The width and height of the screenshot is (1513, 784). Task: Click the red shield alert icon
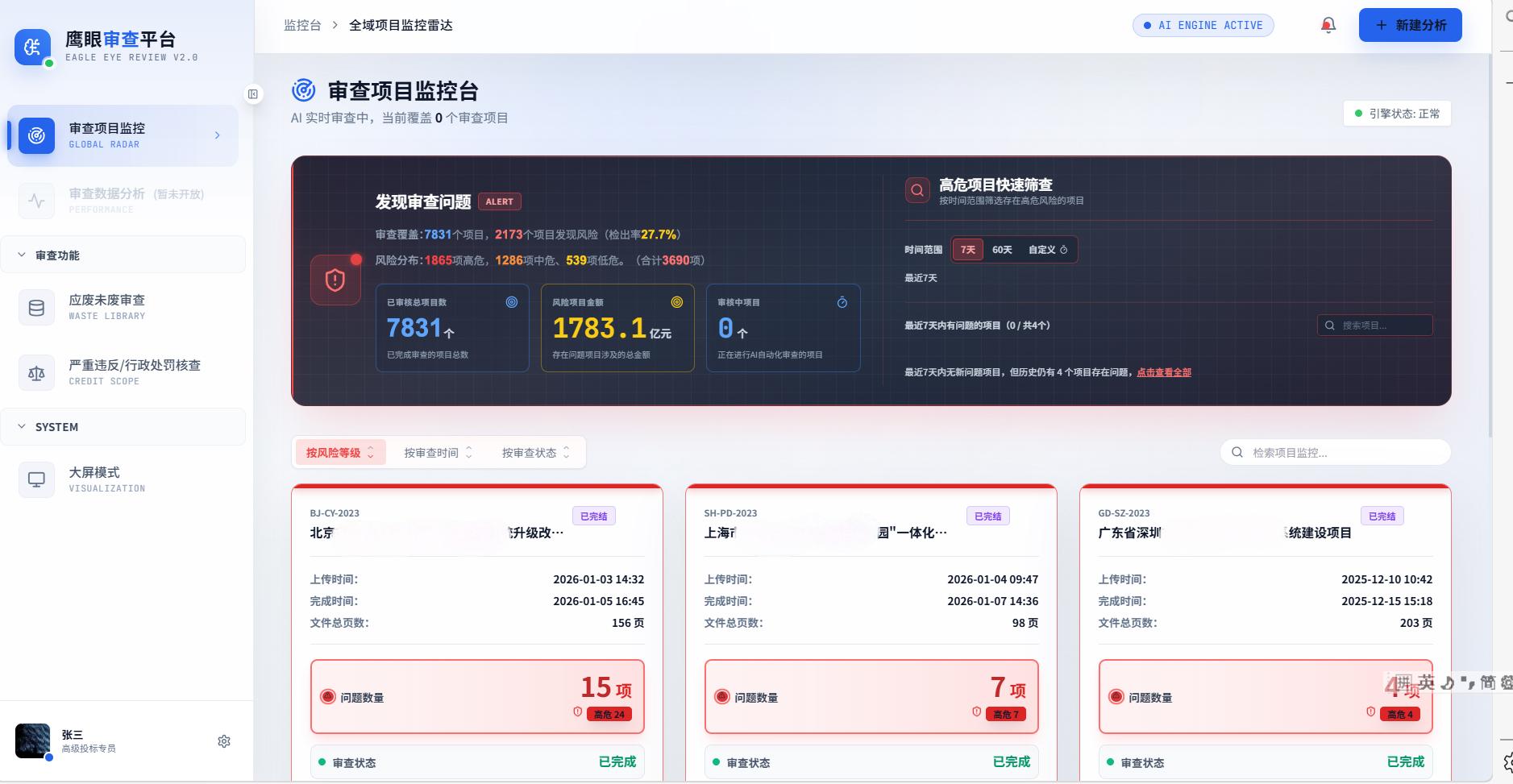click(x=335, y=280)
